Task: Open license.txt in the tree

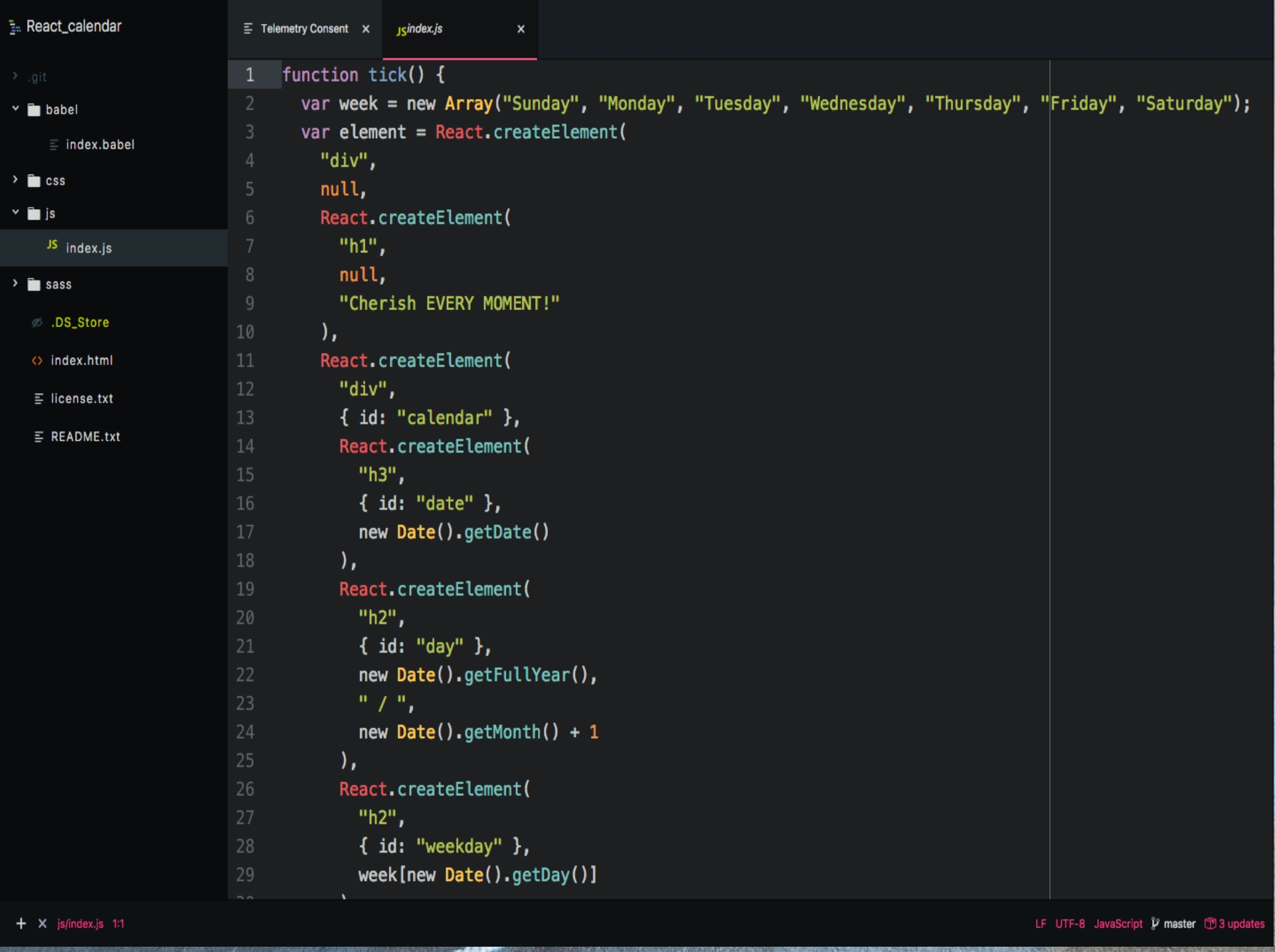Action: click(x=82, y=398)
